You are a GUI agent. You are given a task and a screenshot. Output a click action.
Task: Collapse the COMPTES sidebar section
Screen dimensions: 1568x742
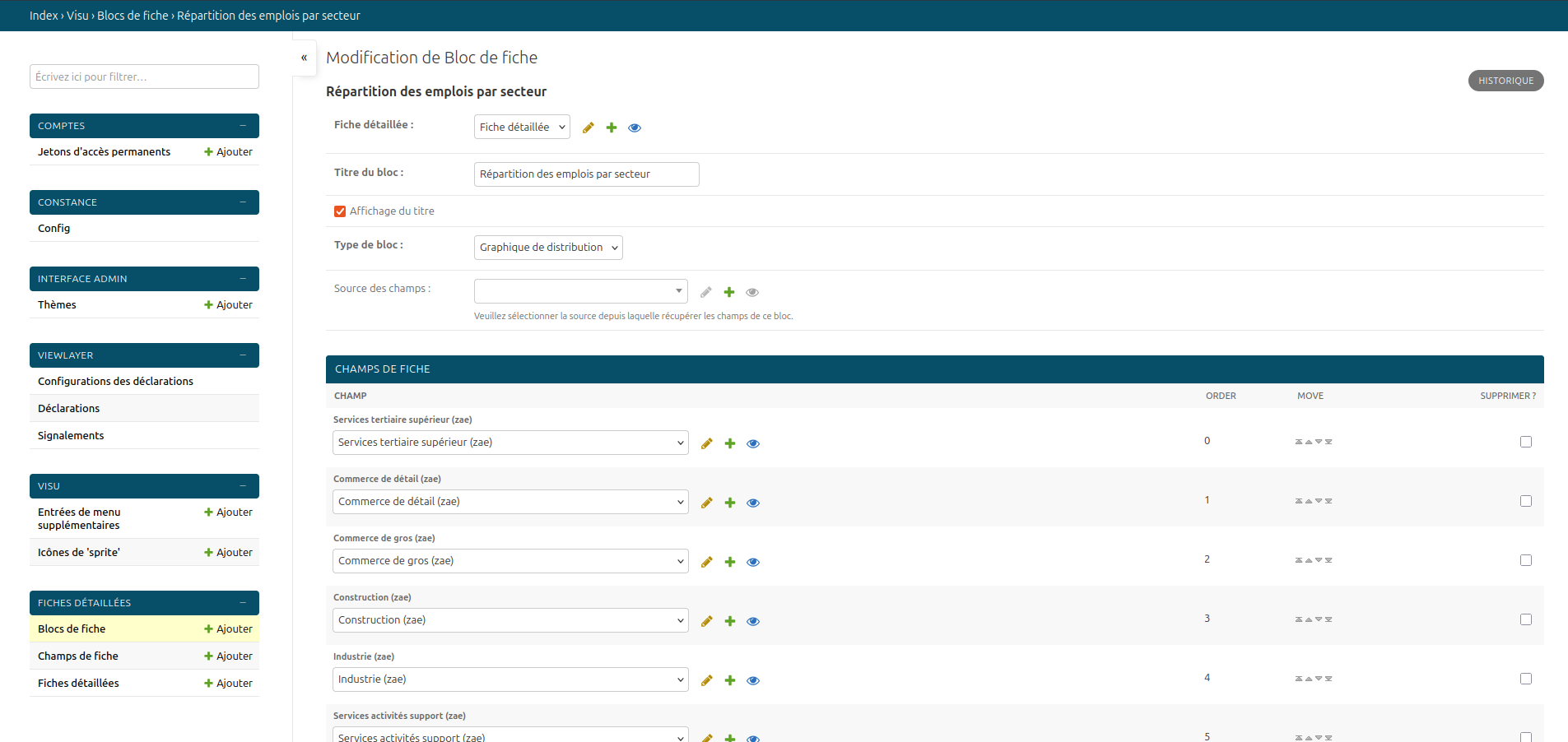pos(243,126)
